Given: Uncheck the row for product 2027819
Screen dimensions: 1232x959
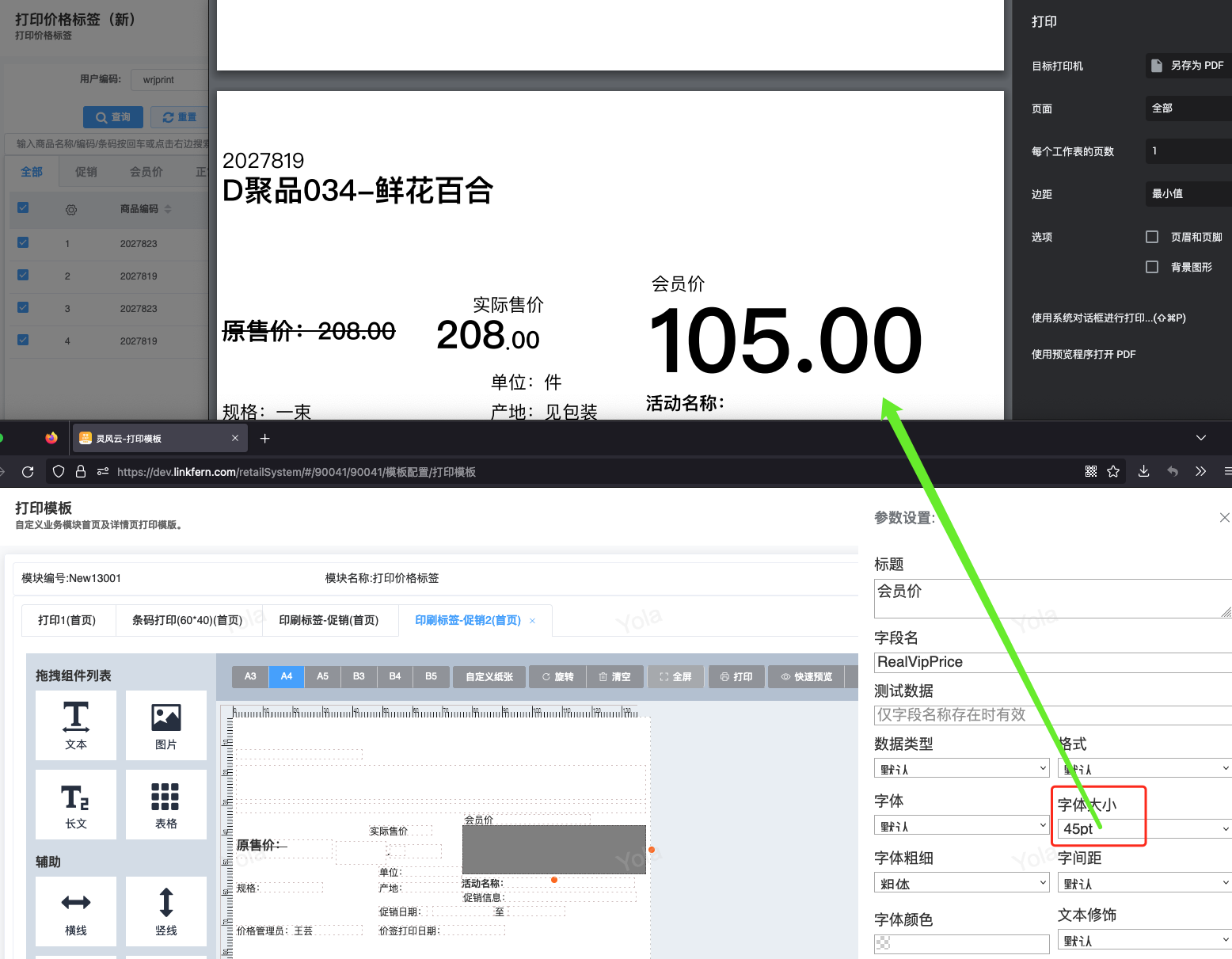Looking at the screenshot, I should pos(23,275).
